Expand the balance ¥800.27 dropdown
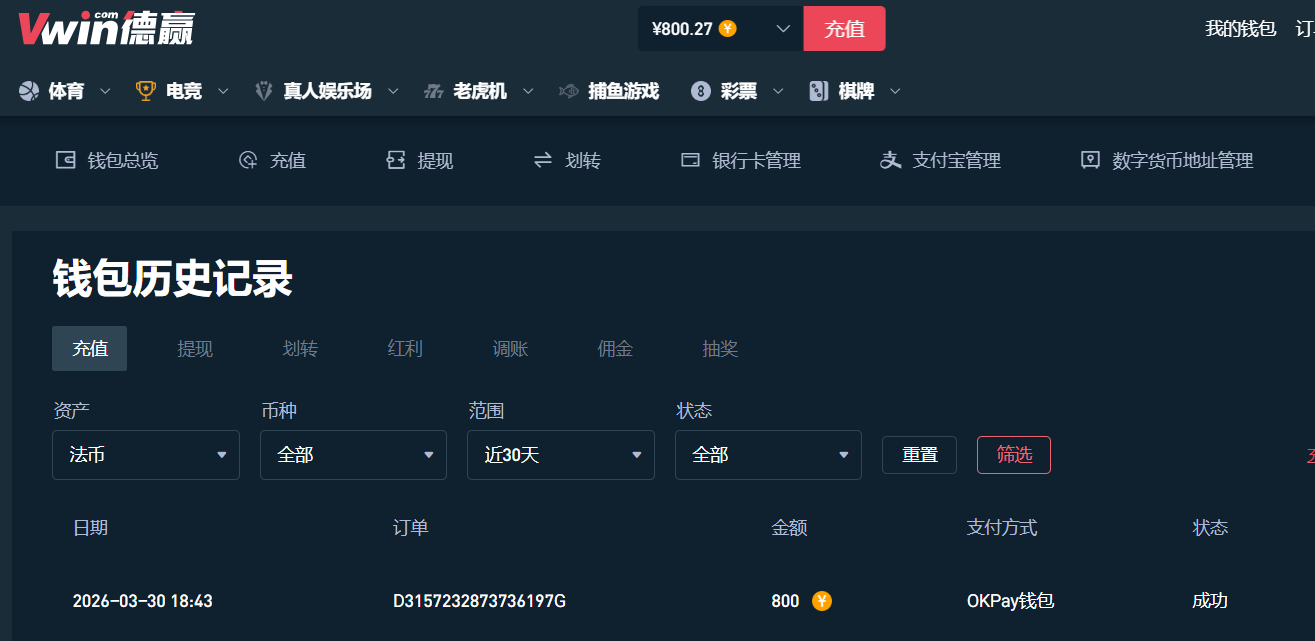 (x=783, y=29)
